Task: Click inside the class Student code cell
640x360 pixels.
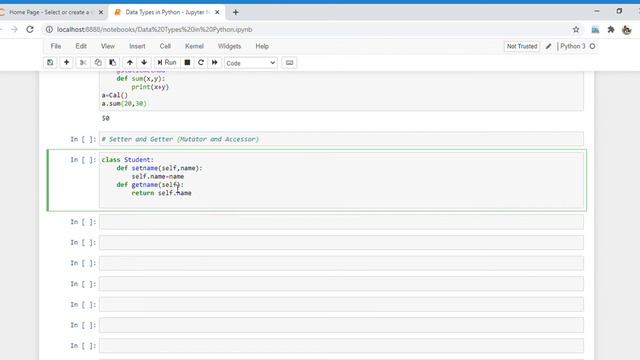Action: (341, 180)
